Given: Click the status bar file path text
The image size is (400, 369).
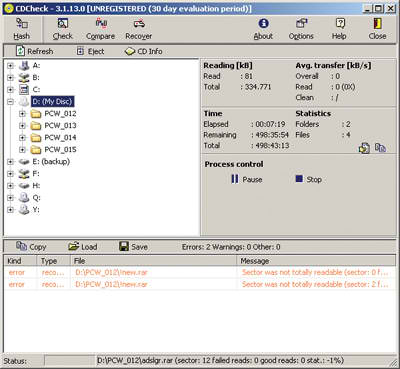Looking at the screenshot, I should 220,361.
